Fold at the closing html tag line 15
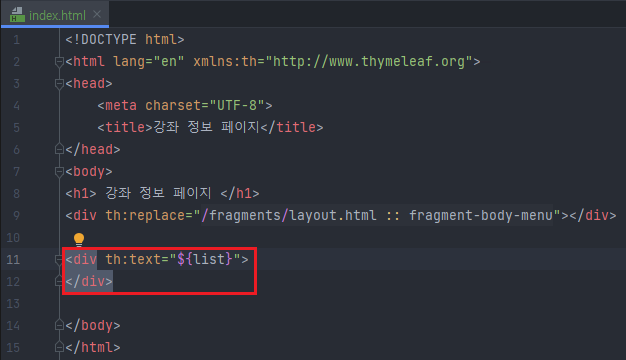626x360 pixels. click(x=59, y=347)
